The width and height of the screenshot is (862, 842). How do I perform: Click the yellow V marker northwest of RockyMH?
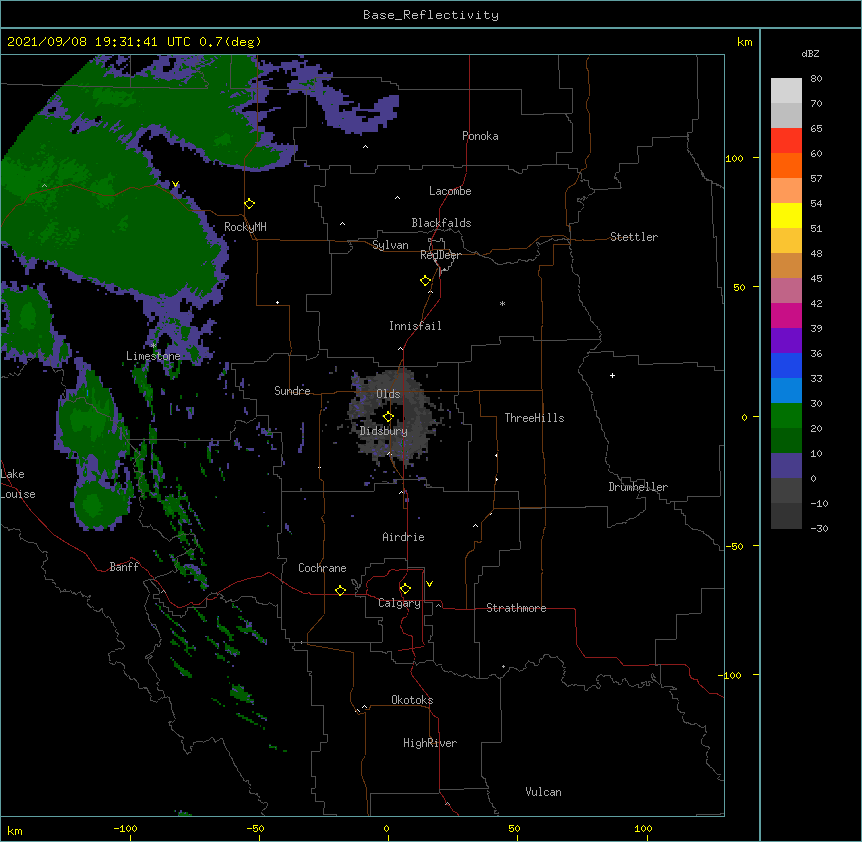click(x=175, y=184)
